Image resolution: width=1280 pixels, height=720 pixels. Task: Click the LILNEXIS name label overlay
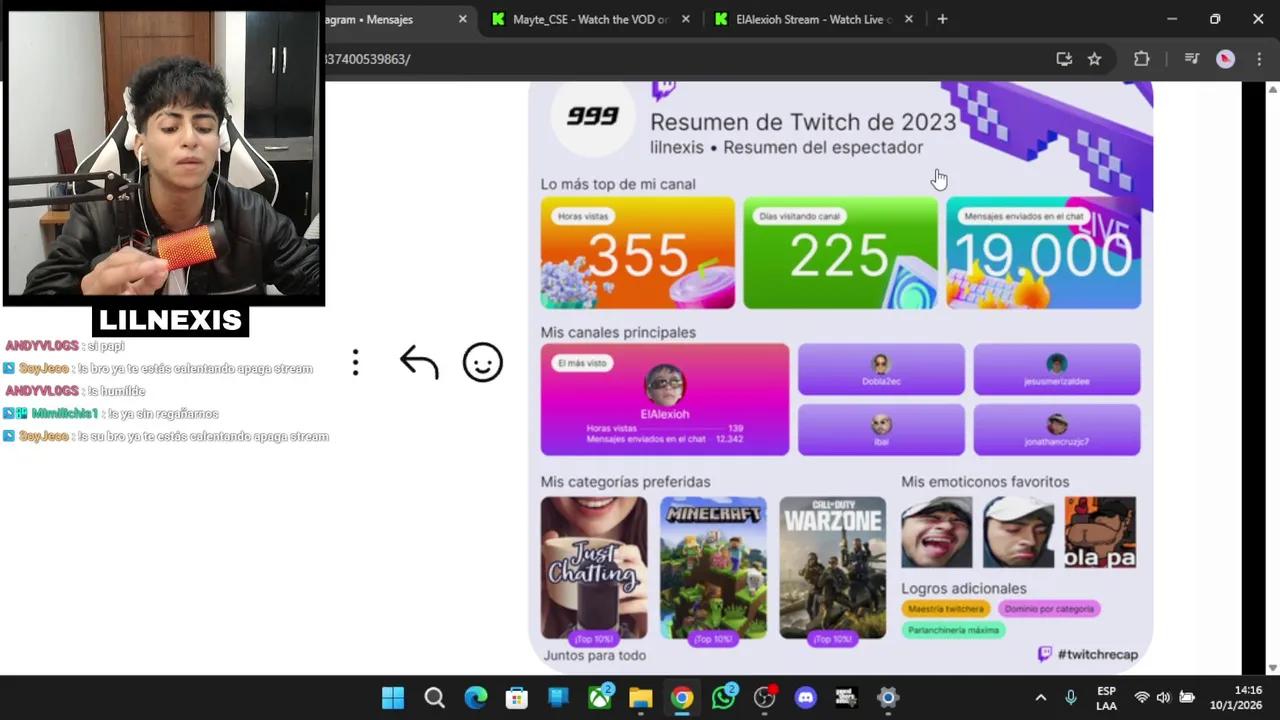tap(170, 320)
